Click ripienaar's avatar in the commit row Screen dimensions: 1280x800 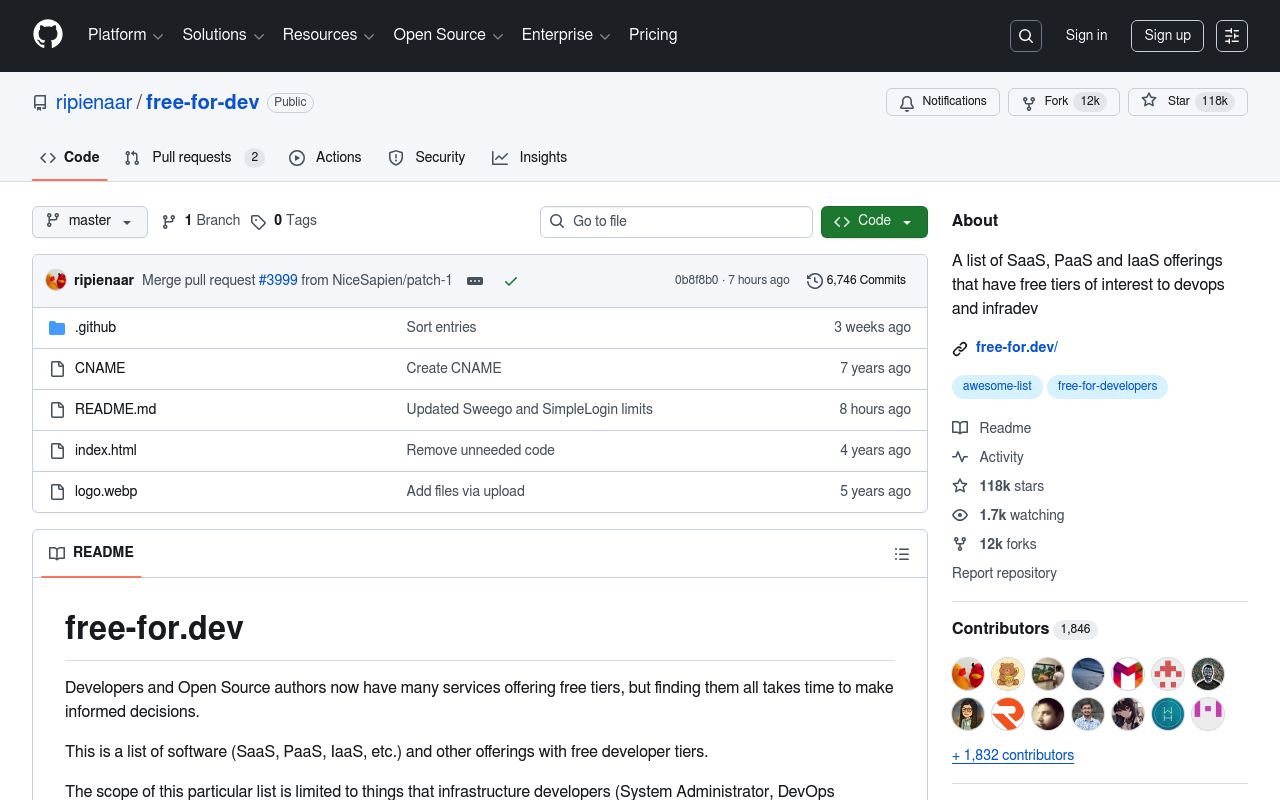pyautogui.click(x=56, y=280)
